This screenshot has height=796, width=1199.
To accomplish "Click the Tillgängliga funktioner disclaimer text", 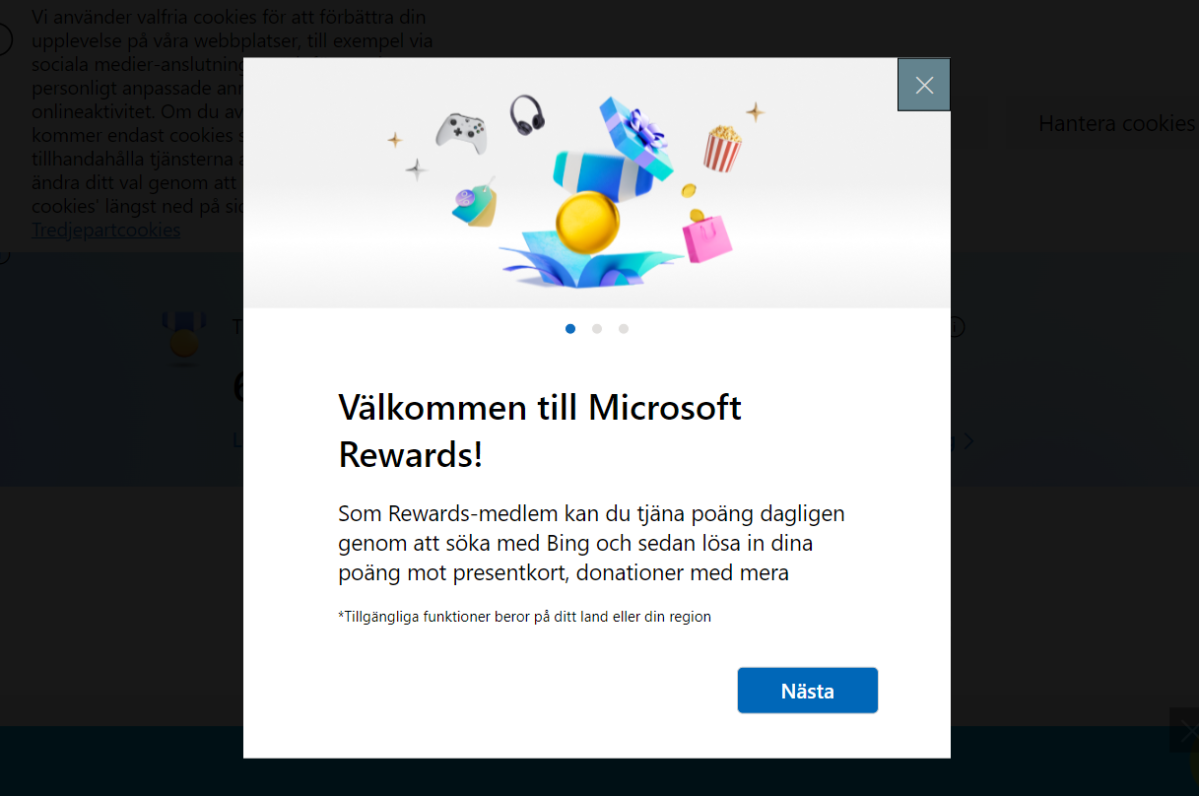I will (x=525, y=616).
